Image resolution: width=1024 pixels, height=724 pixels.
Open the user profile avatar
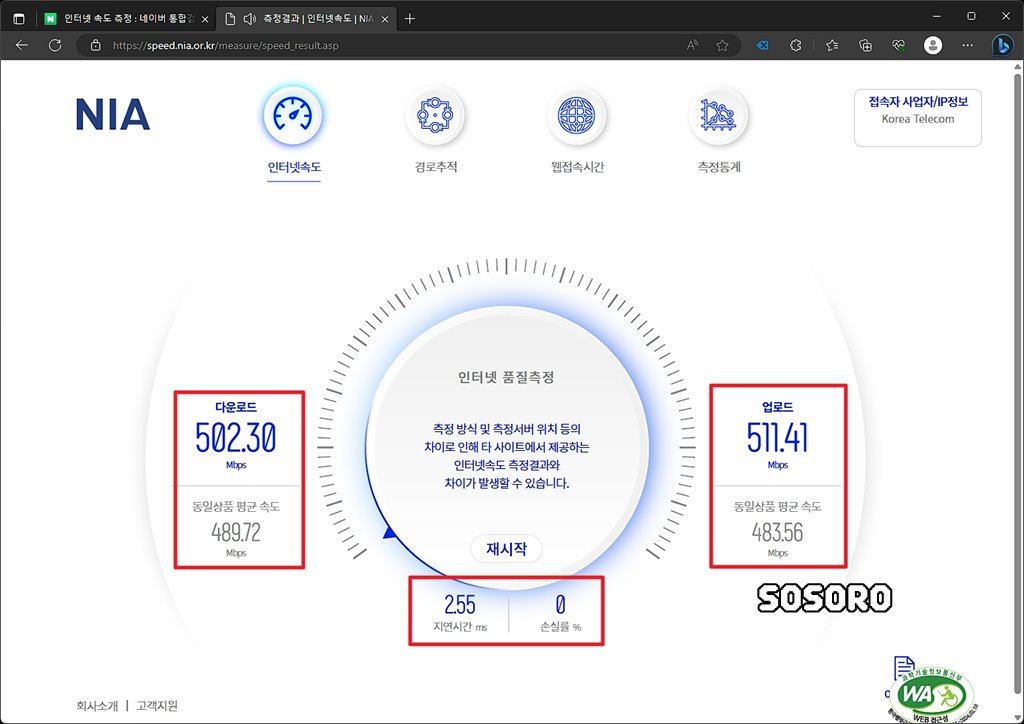933,45
